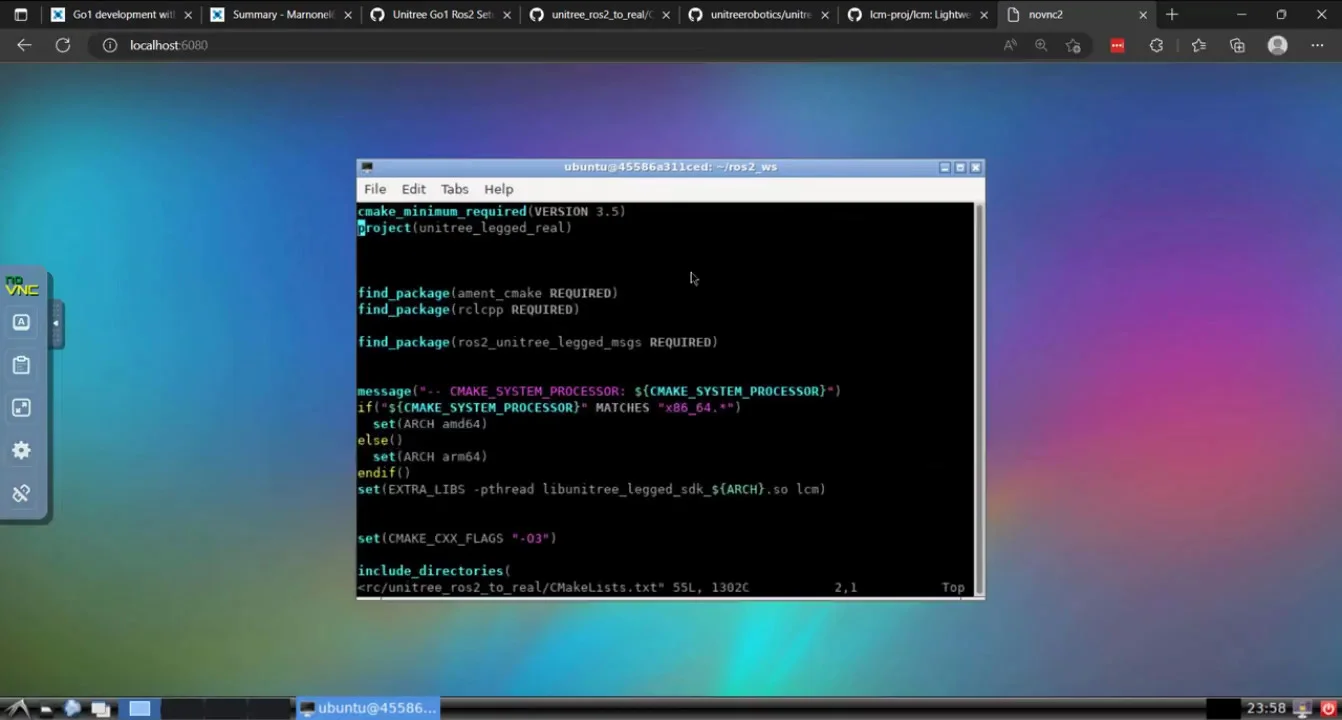Refresh the browser page
Image resolution: width=1342 pixels, height=720 pixels.
(x=63, y=45)
